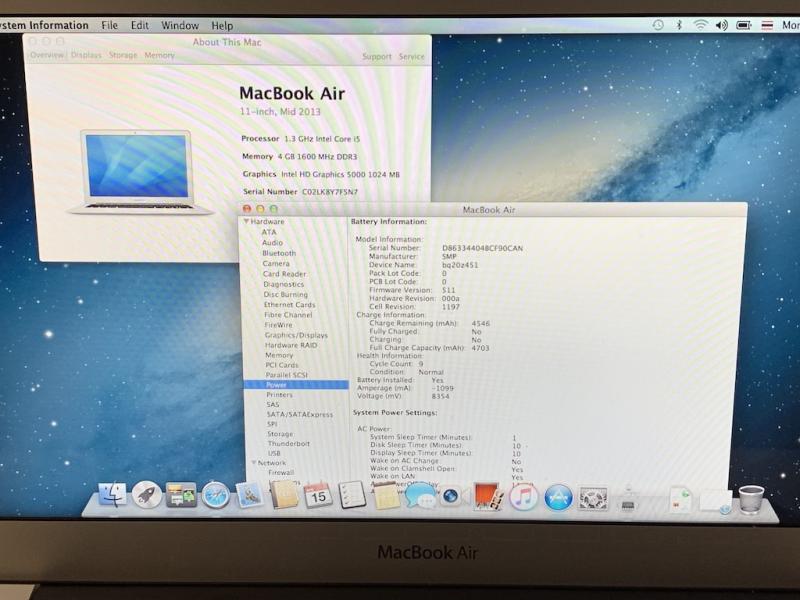This screenshot has width=800, height=600.
Task: Click Service link in About This Mac
Action: coord(411,56)
